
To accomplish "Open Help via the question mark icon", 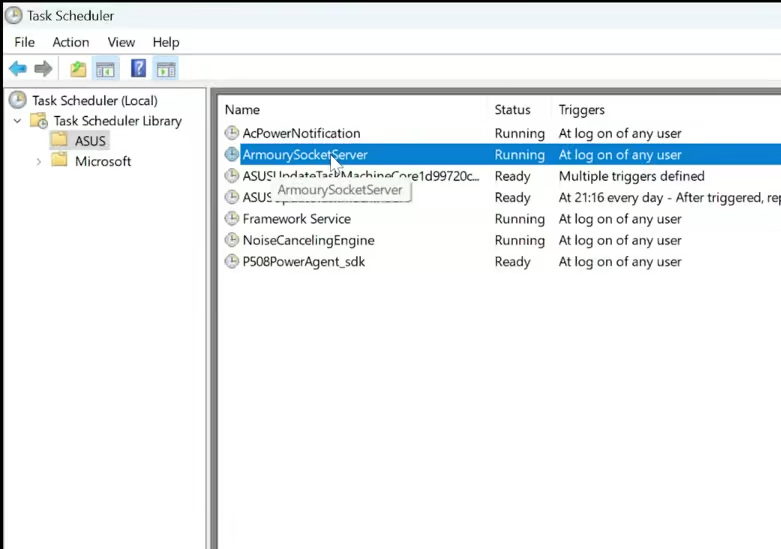I will coord(139,69).
